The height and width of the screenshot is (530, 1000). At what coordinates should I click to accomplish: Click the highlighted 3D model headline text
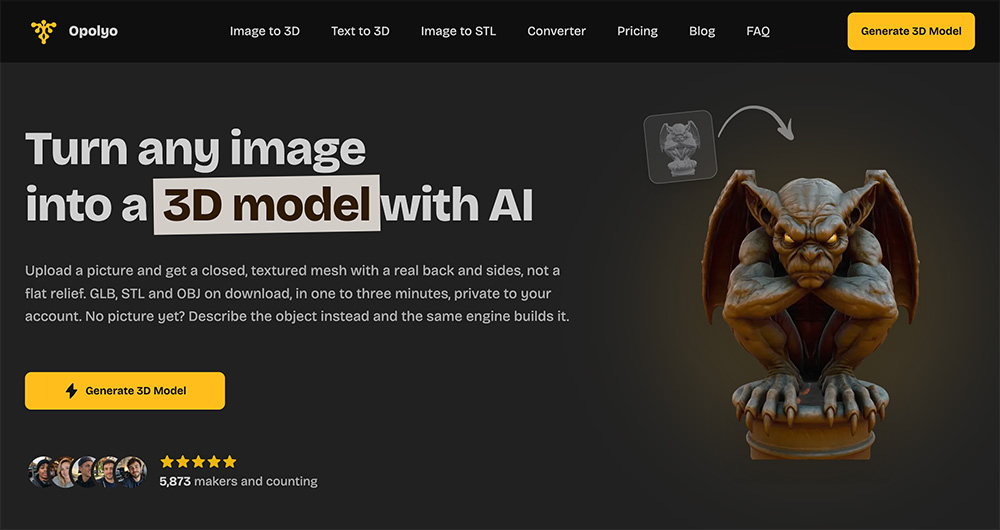pyautogui.click(x=267, y=205)
